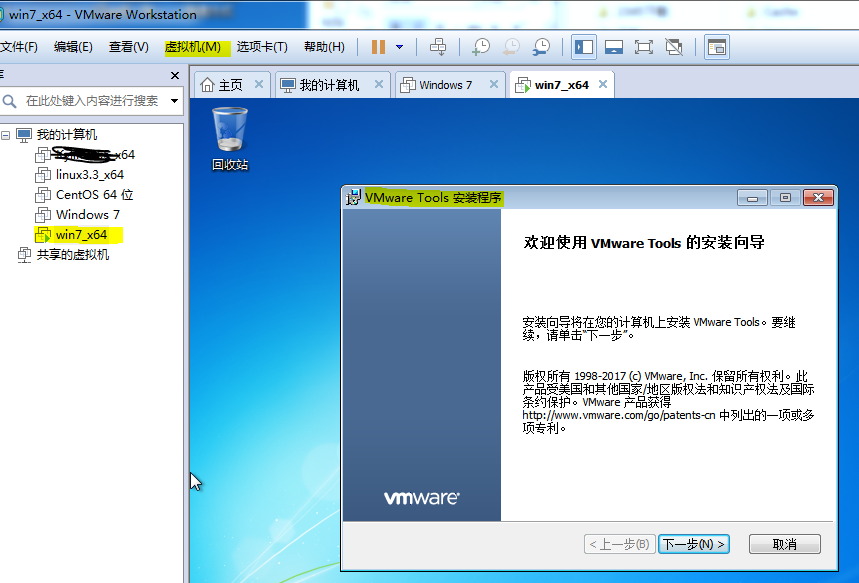Select 共享的虚拟机 tree item

[73, 255]
